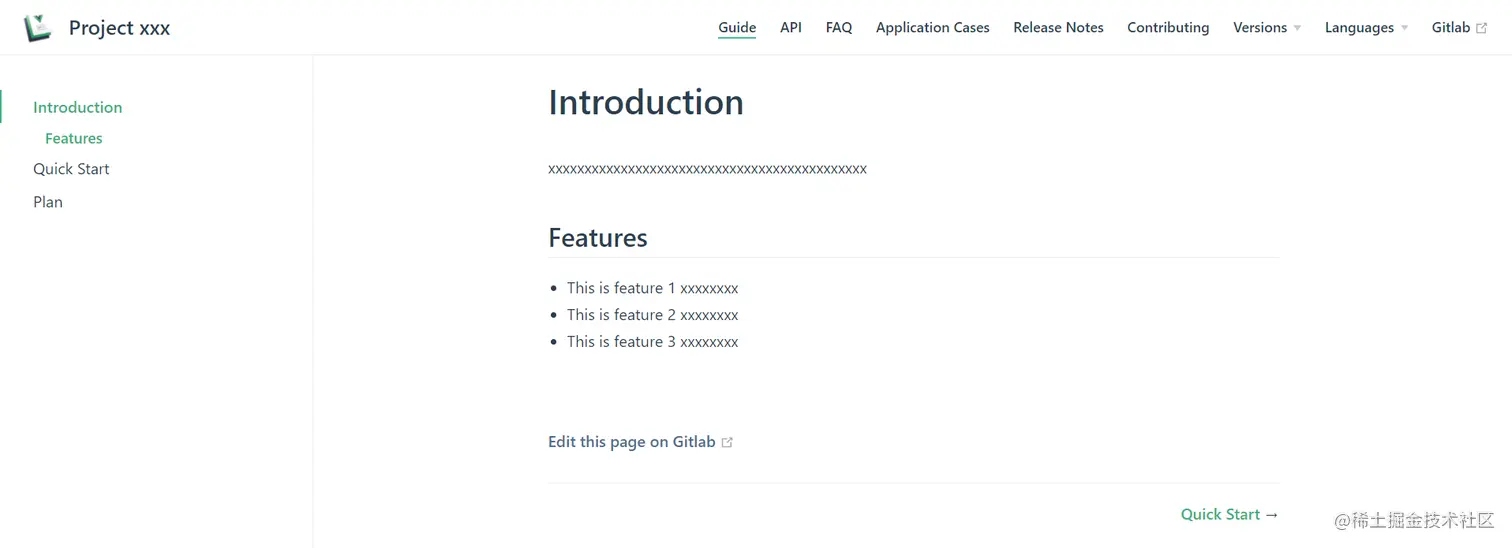Expand the Versions dropdown
Screen dimensions: 1512x548
1266,28
